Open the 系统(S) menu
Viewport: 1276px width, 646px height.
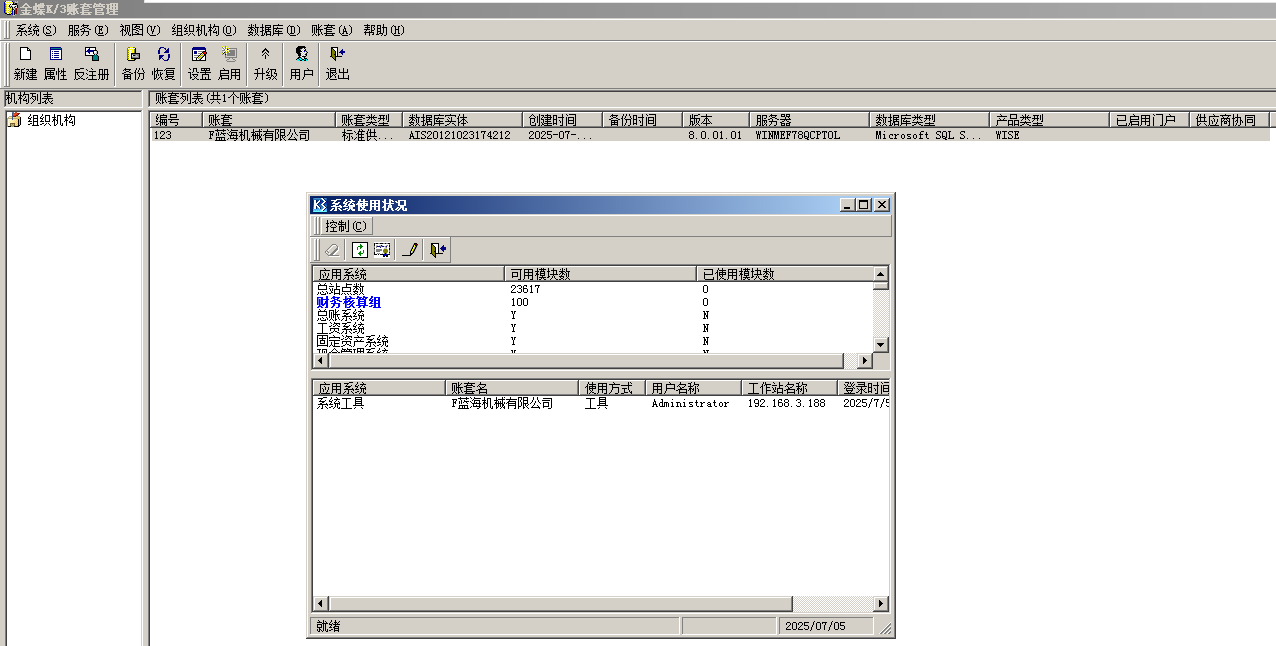click(36, 31)
